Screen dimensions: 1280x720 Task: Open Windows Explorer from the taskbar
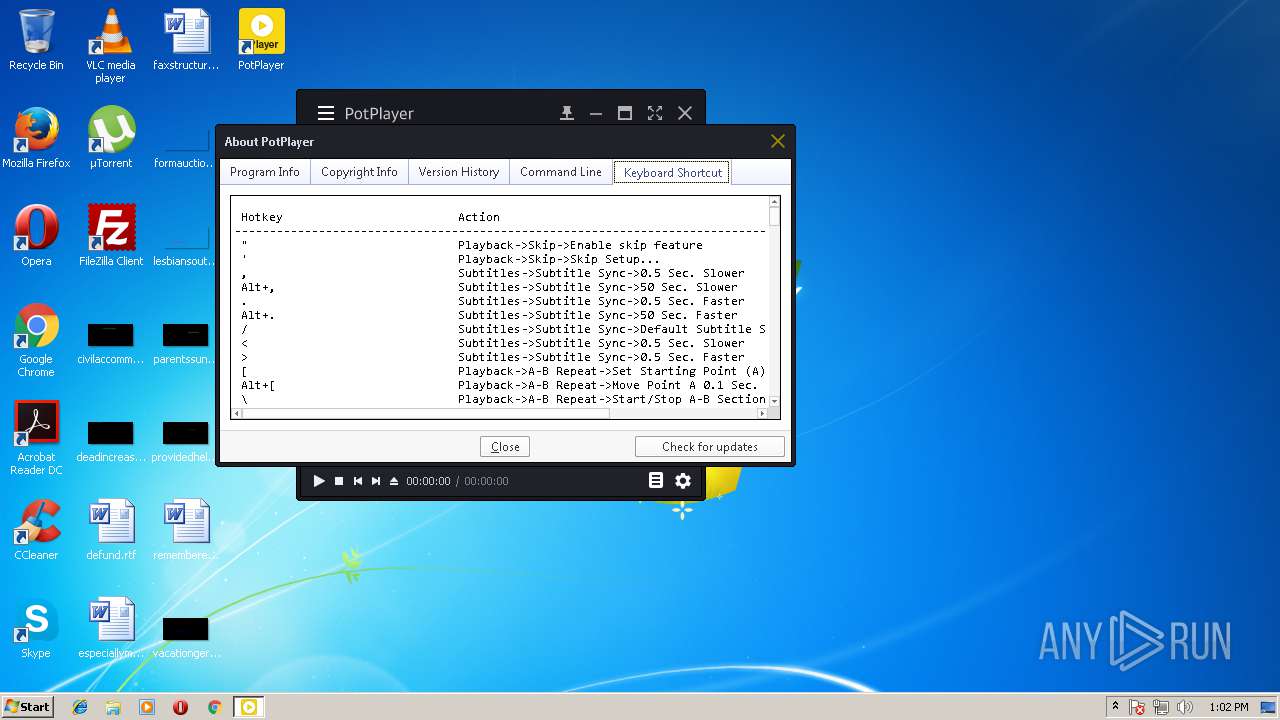[x=113, y=707]
